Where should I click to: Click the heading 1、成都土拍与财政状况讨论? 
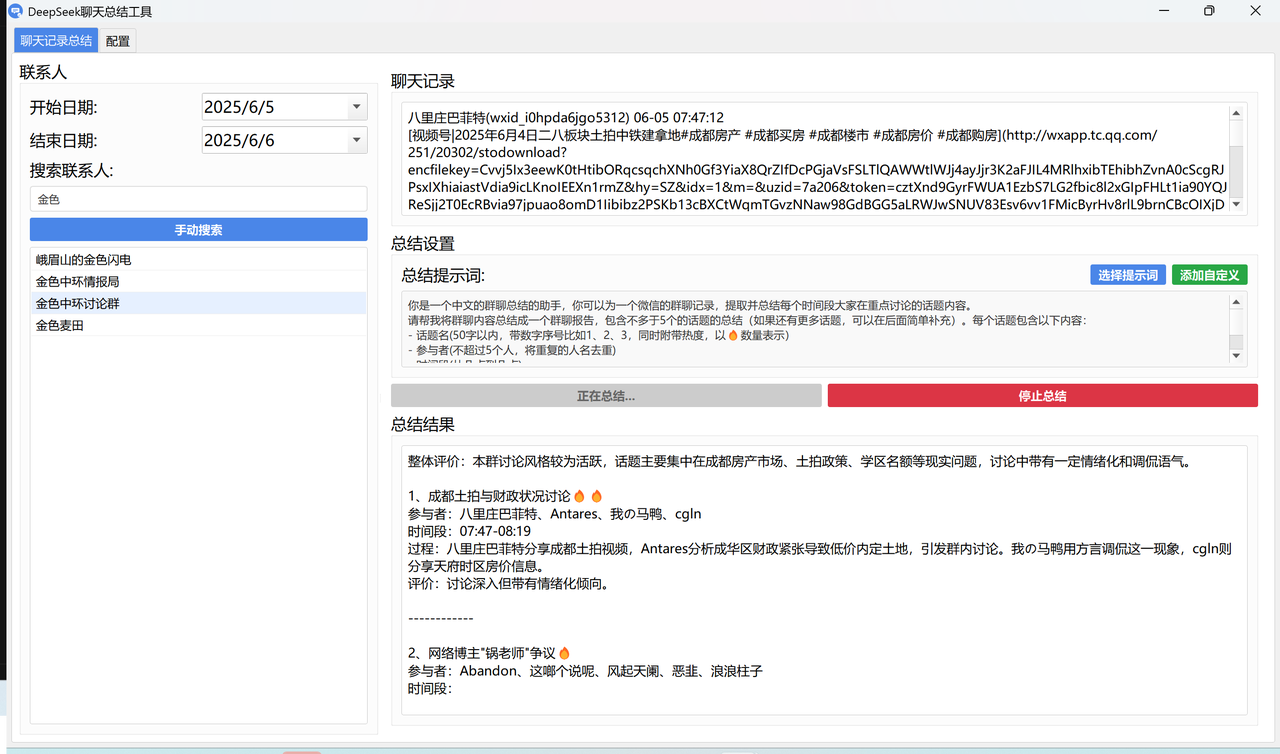(x=505, y=496)
